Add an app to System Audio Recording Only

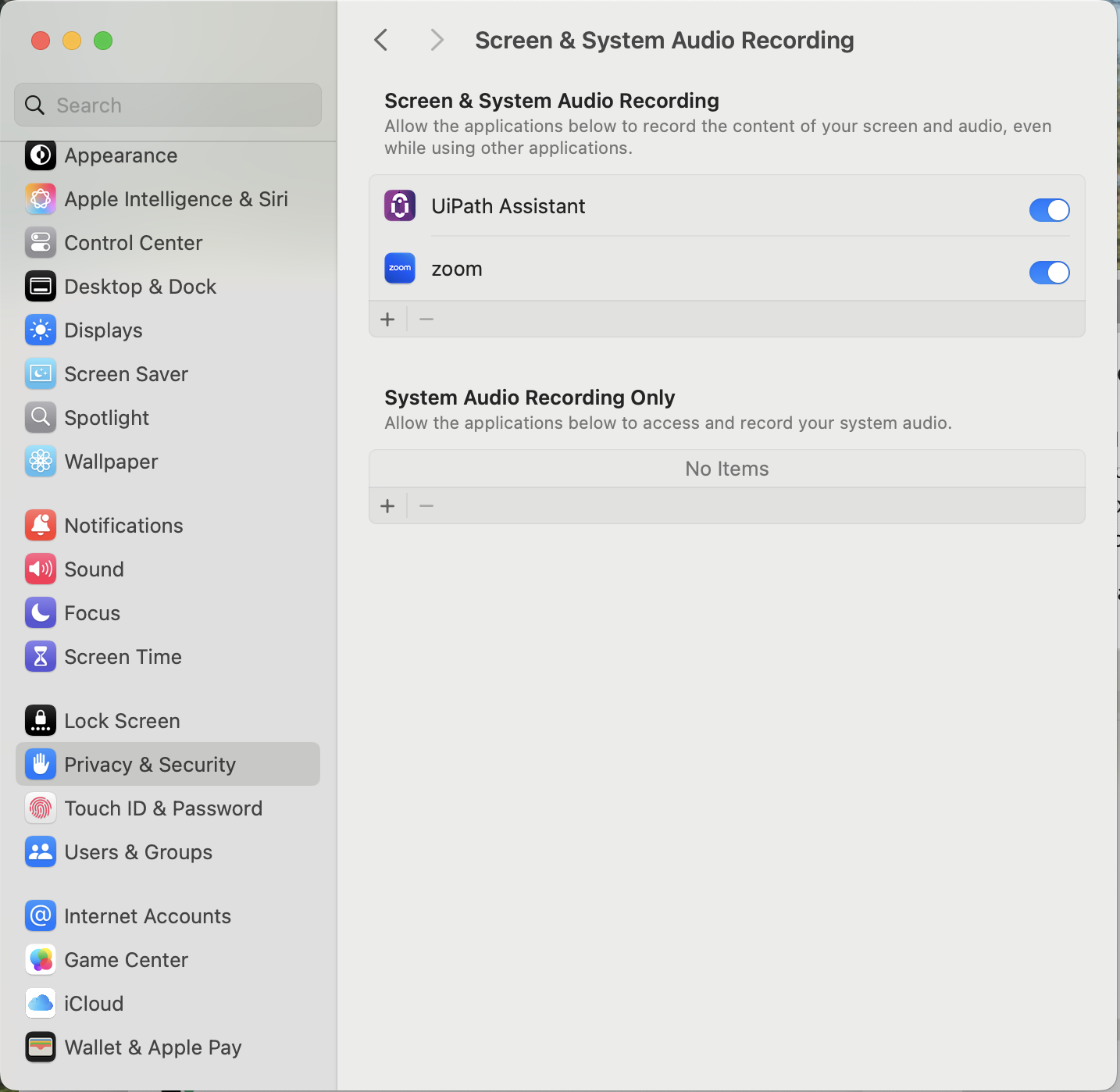(387, 506)
